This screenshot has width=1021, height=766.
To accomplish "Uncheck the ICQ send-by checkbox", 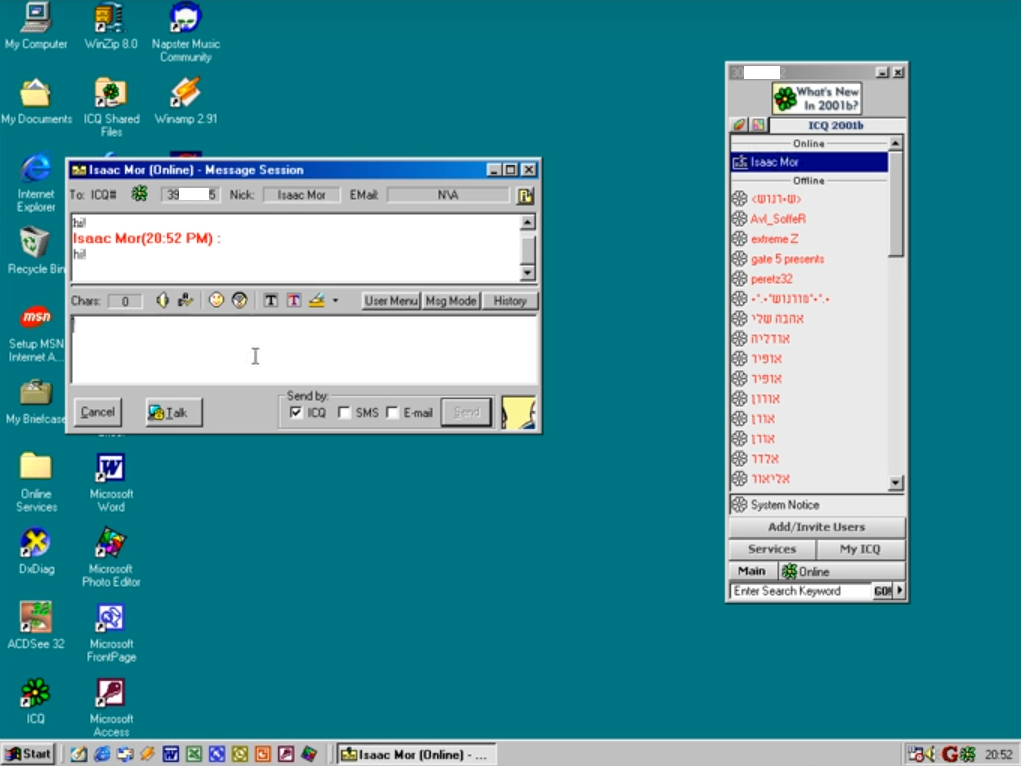I will (x=296, y=412).
